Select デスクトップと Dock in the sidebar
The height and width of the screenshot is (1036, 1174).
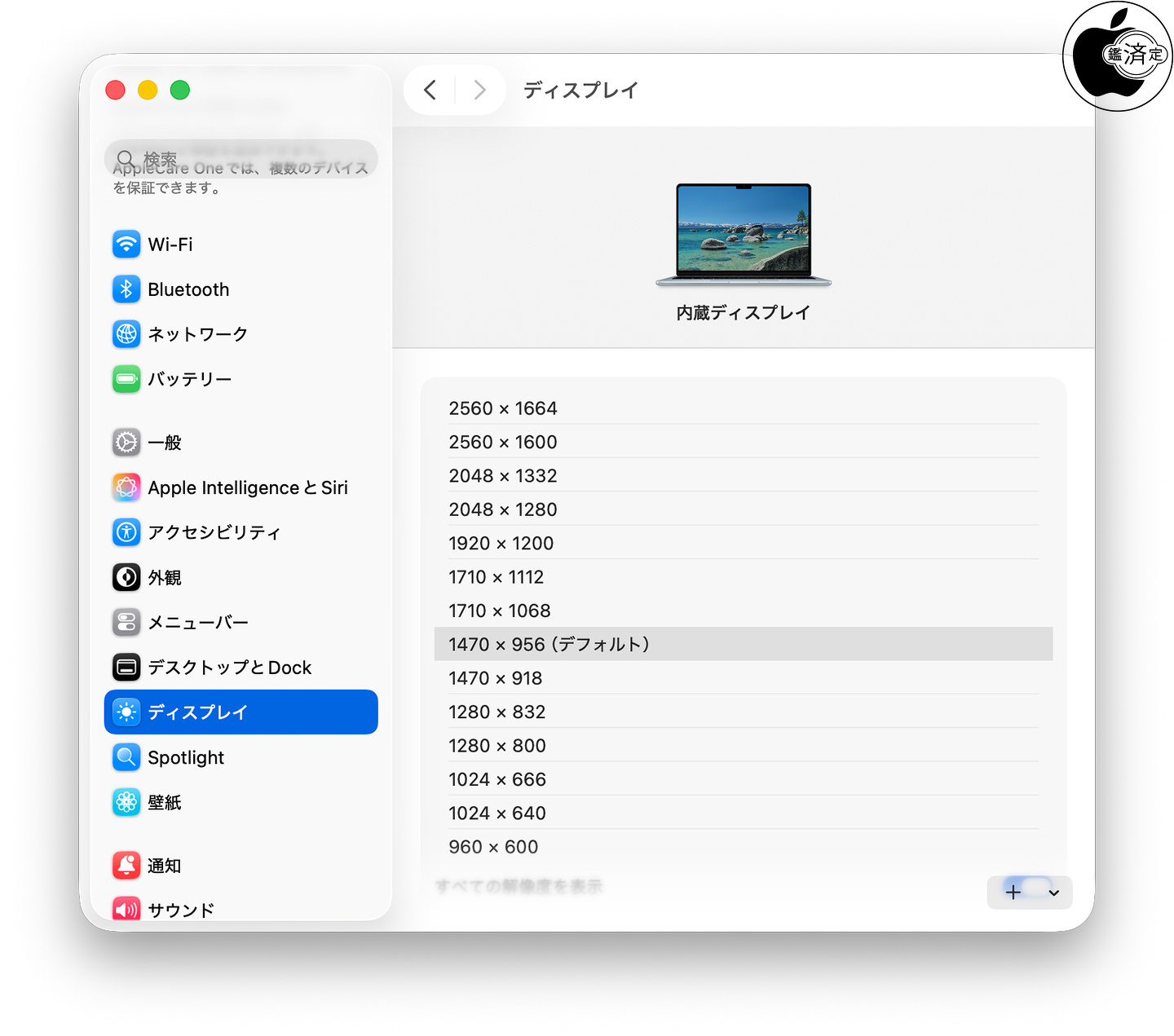(228, 668)
